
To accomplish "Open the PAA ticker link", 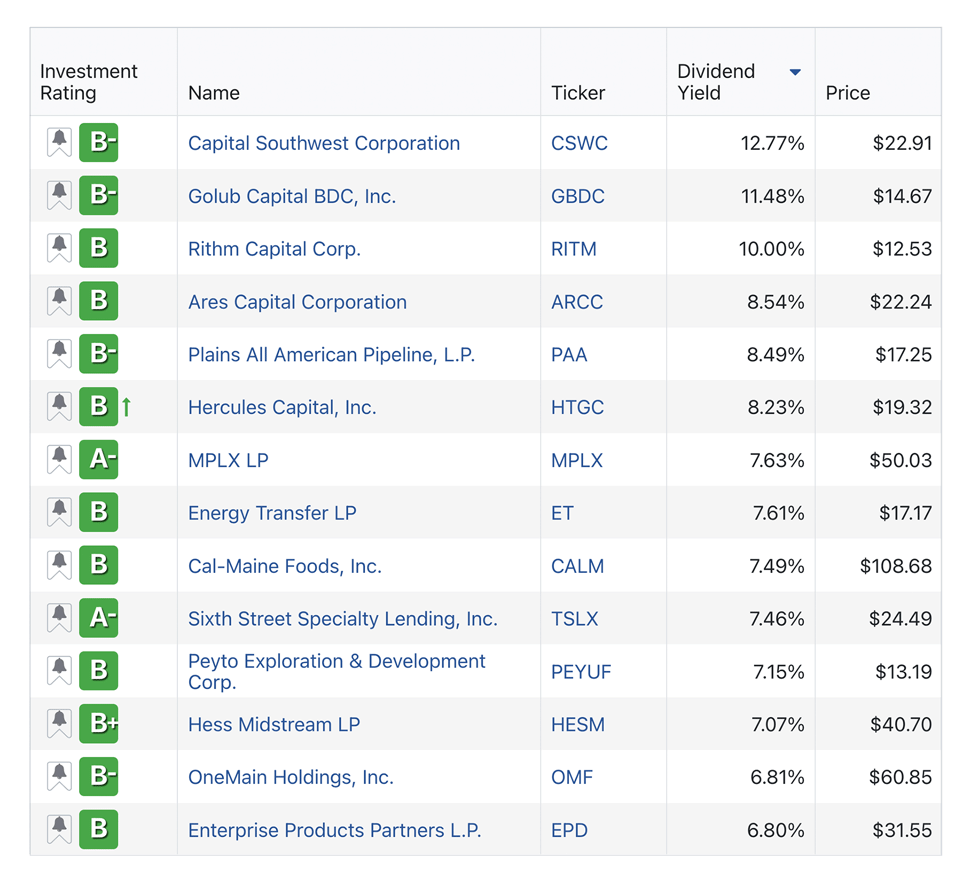I will (x=569, y=355).
